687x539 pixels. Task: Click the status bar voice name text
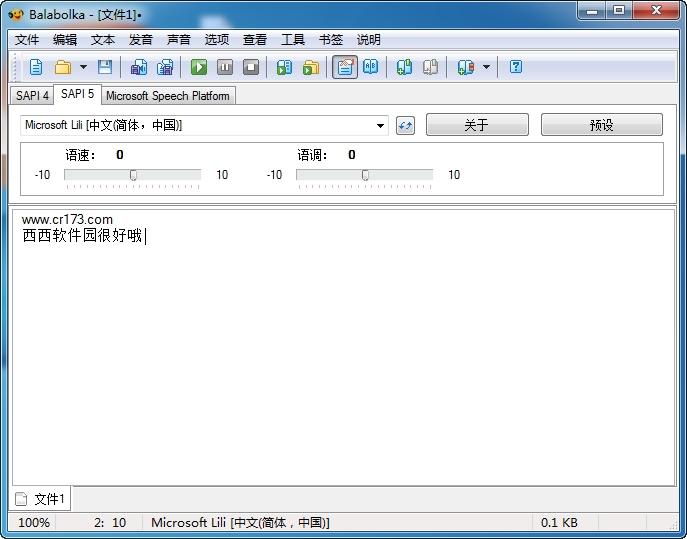[x=240, y=522]
